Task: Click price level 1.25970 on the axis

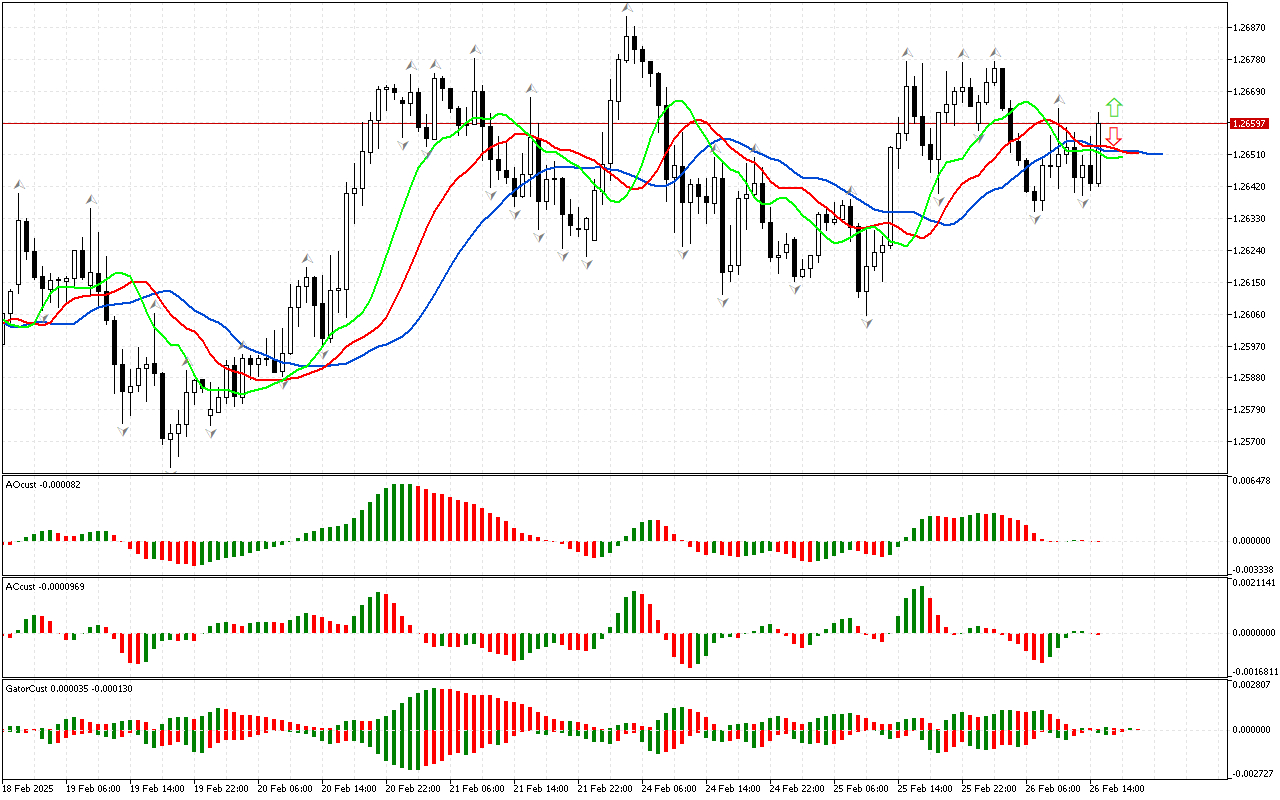Action: click(1251, 347)
